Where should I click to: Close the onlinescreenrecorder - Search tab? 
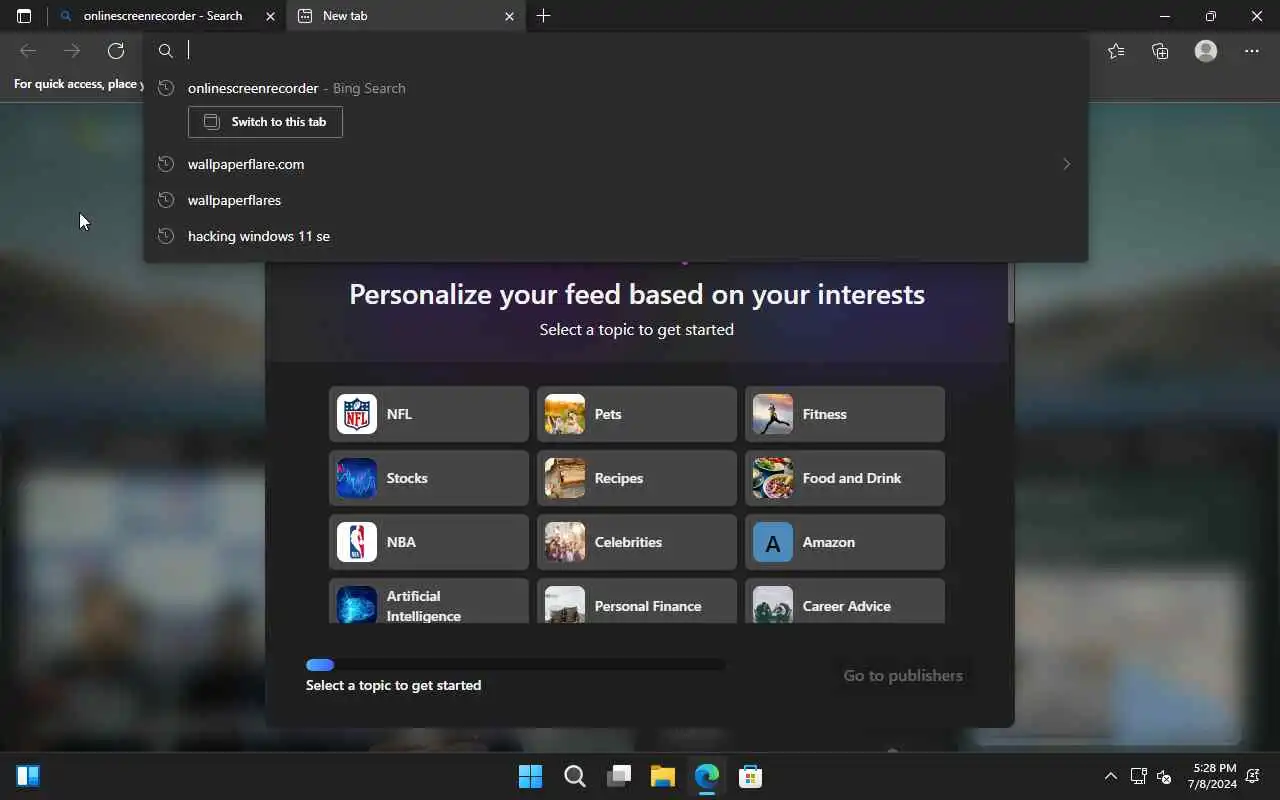tap(270, 16)
